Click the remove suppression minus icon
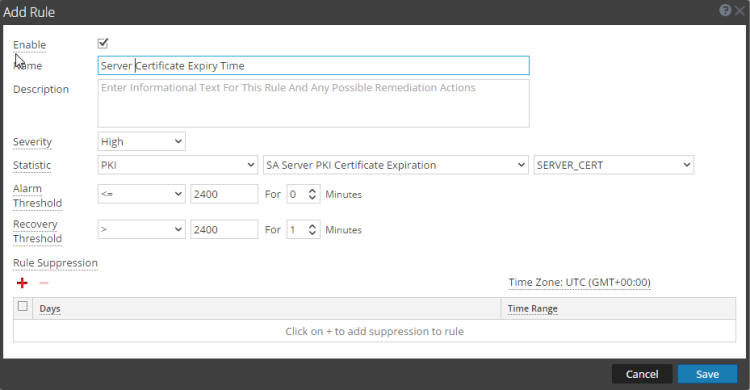Image resolution: width=750 pixels, height=390 pixels. tap(44, 283)
